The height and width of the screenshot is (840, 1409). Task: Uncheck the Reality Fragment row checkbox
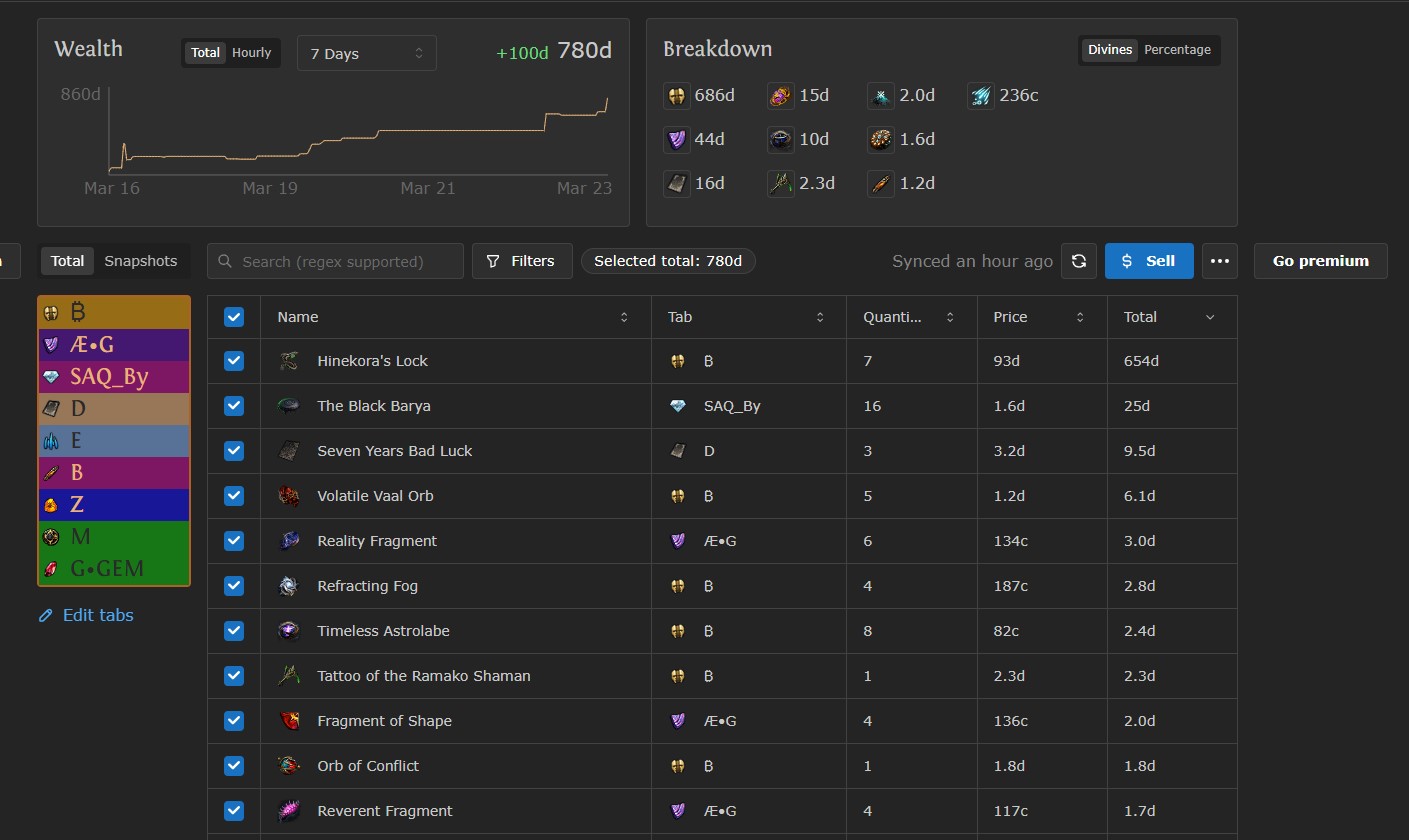[x=234, y=541]
